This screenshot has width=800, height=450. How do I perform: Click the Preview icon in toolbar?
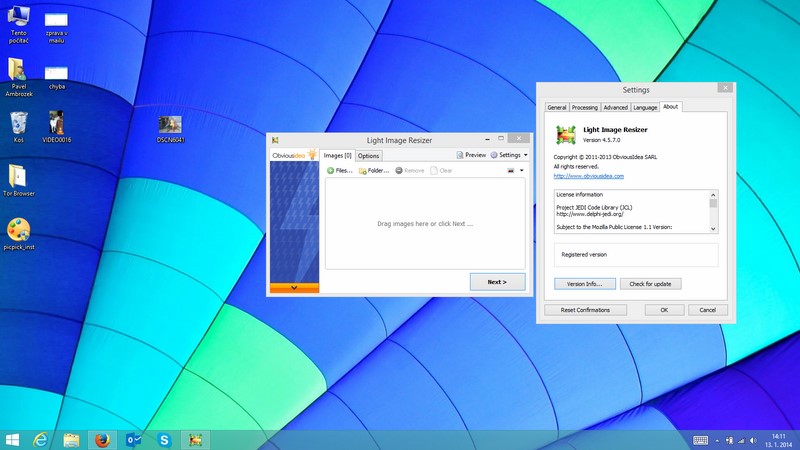pyautogui.click(x=460, y=155)
